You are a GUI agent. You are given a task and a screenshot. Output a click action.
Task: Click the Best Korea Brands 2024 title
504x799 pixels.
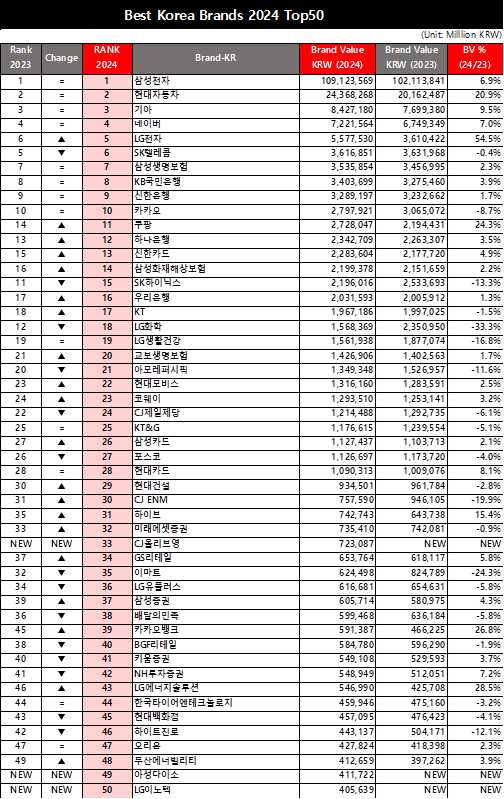click(224, 15)
